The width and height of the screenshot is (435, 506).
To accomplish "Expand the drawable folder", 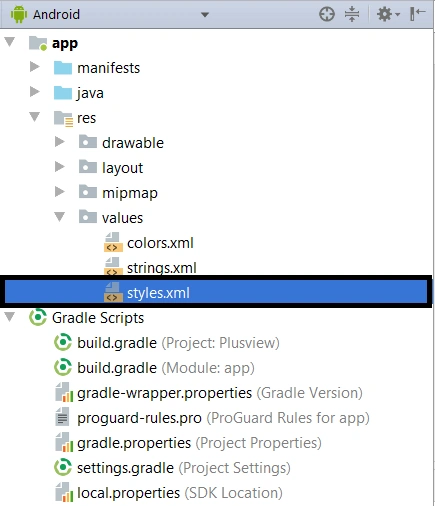I will pos(60,142).
